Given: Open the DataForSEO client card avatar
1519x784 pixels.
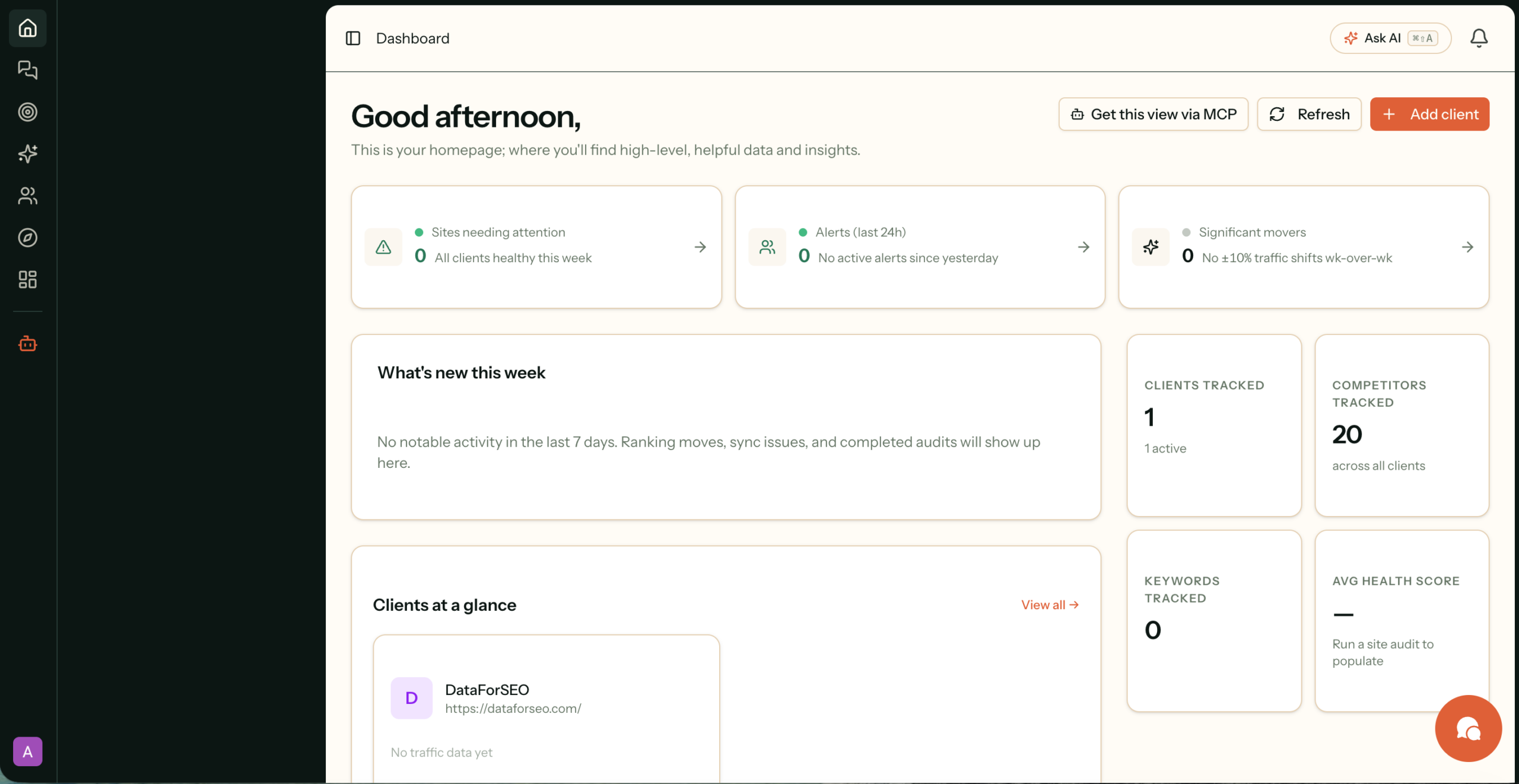Looking at the screenshot, I should tap(411, 698).
